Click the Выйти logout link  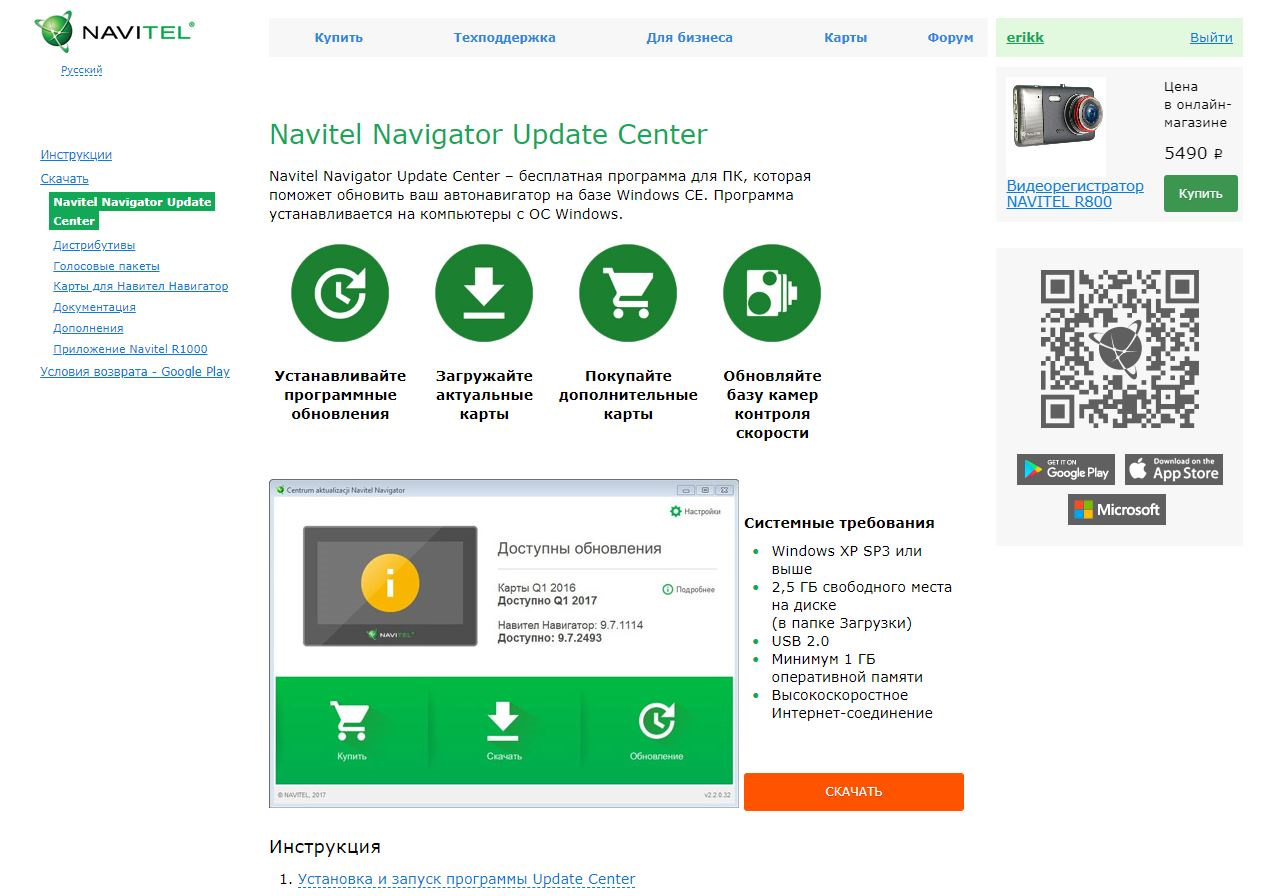pyautogui.click(x=1211, y=37)
